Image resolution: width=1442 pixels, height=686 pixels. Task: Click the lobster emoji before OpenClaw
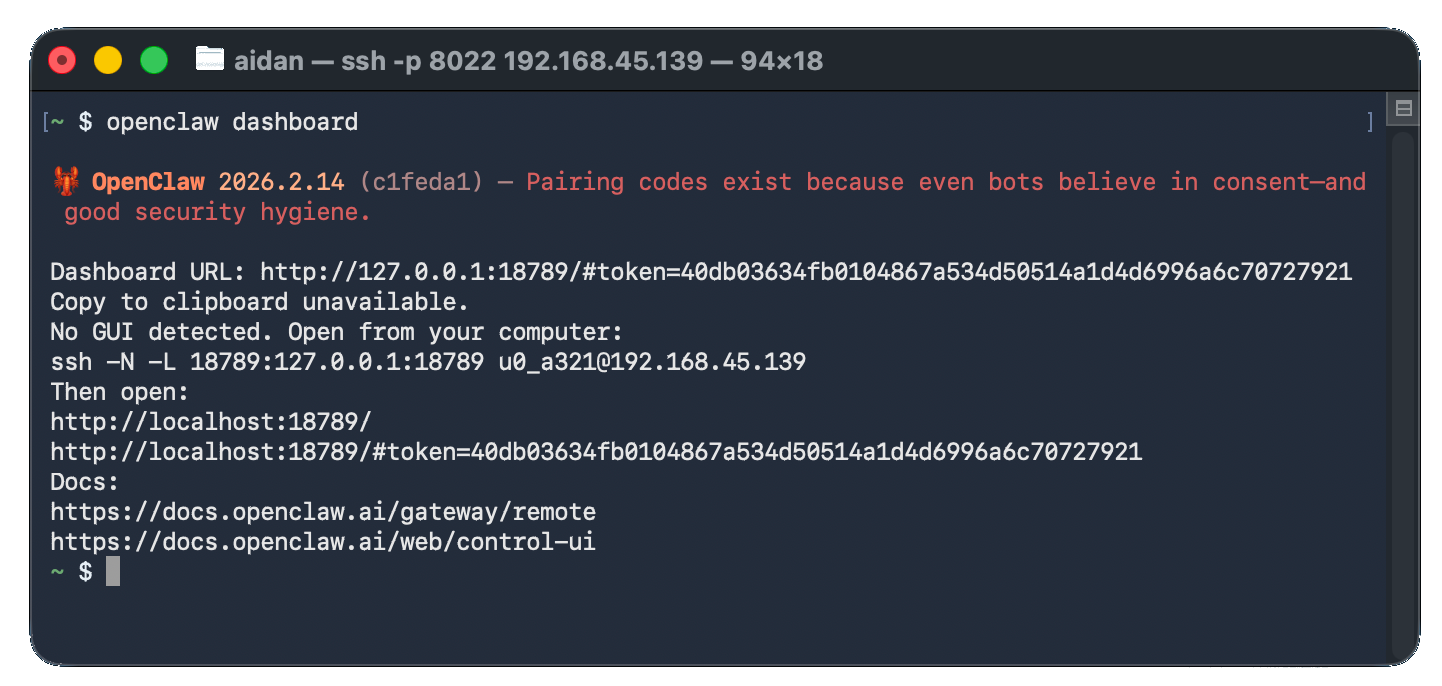pyautogui.click(x=65, y=182)
